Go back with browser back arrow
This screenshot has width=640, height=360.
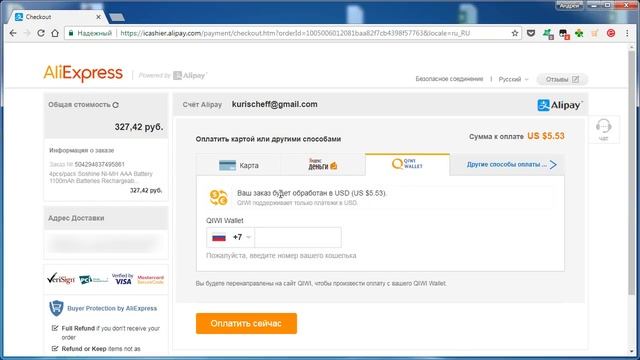click(13, 33)
